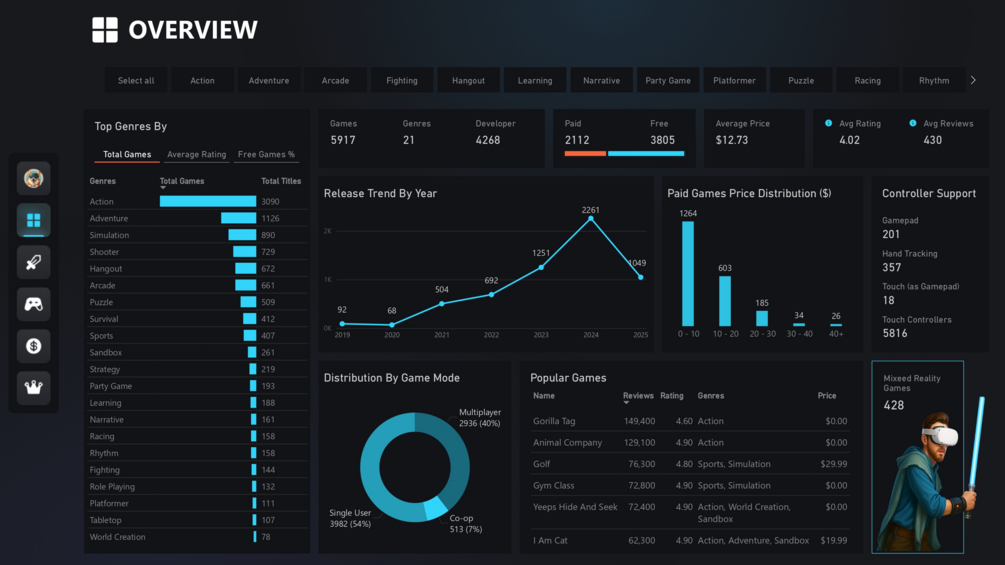Select the World Creation genre row
The width and height of the screenshot is (1005, 565).
pos(197,537)
